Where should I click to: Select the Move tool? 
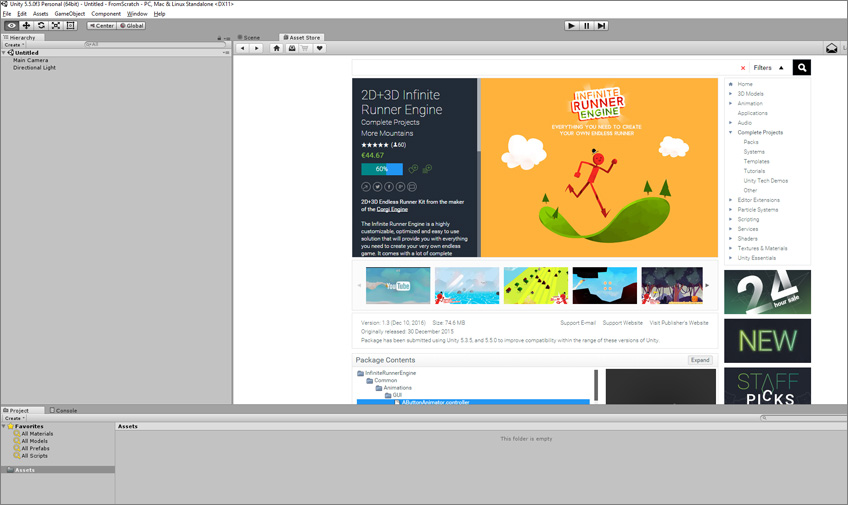tap(26, 25)
